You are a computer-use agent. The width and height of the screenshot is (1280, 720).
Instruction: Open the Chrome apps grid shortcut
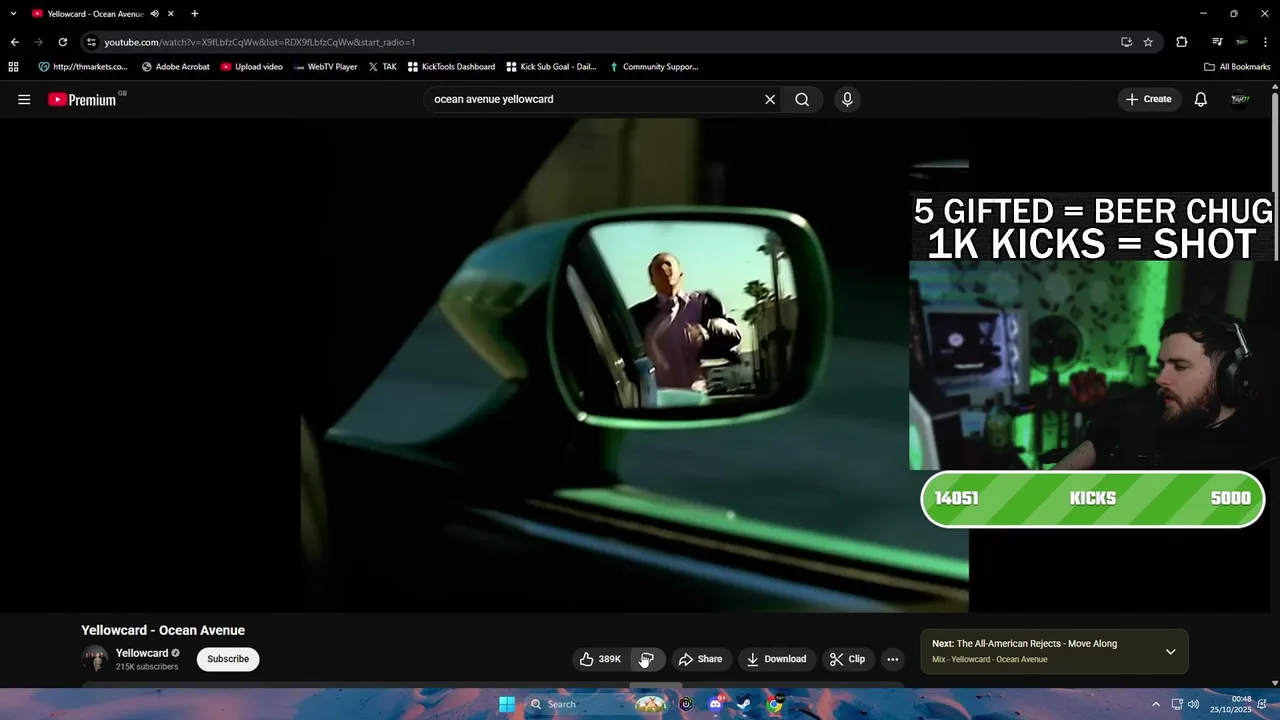pos(13,67)
